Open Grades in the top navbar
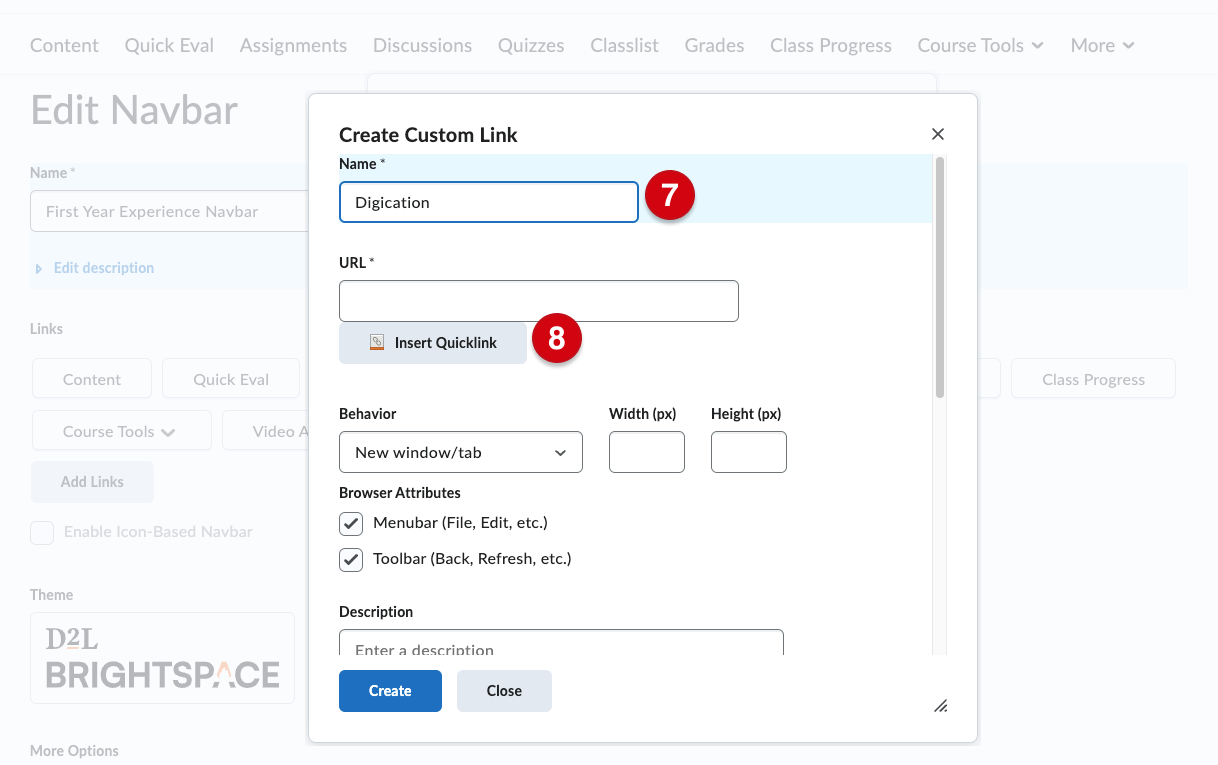The width and height of the screenshot is (1218, 765). (714, 45)
